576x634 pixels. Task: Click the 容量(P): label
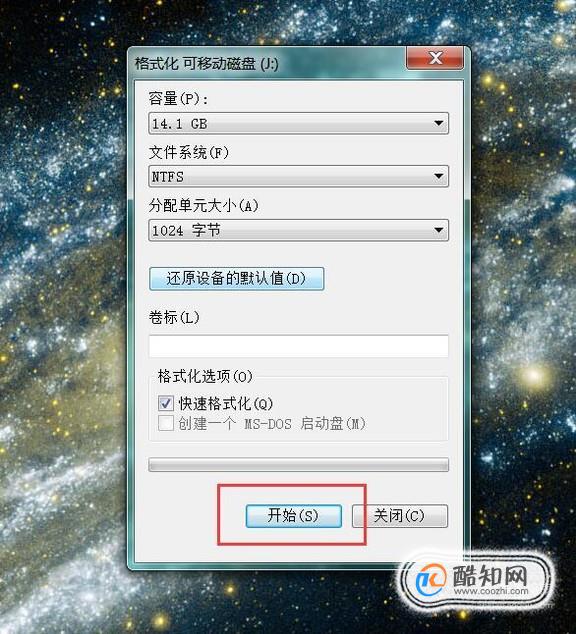pyautogui.click(x=178, y=98)
